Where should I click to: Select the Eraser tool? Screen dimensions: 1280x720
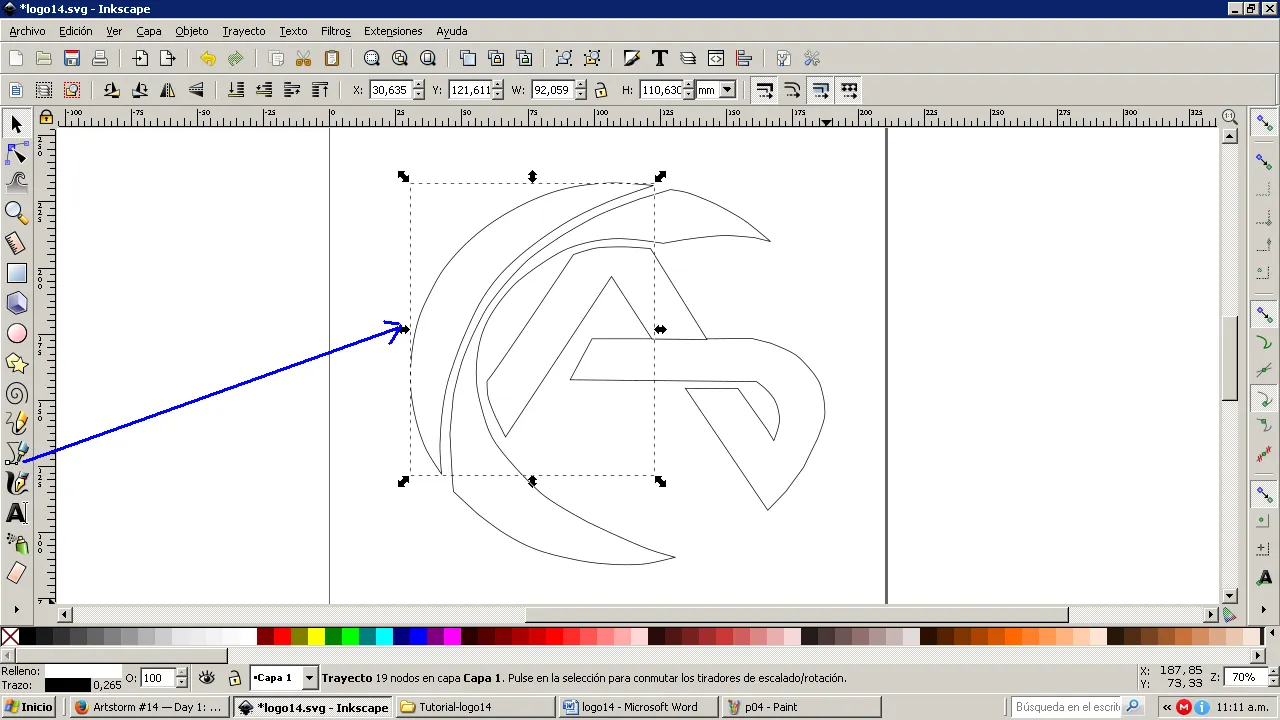click(x=16, y=573)
